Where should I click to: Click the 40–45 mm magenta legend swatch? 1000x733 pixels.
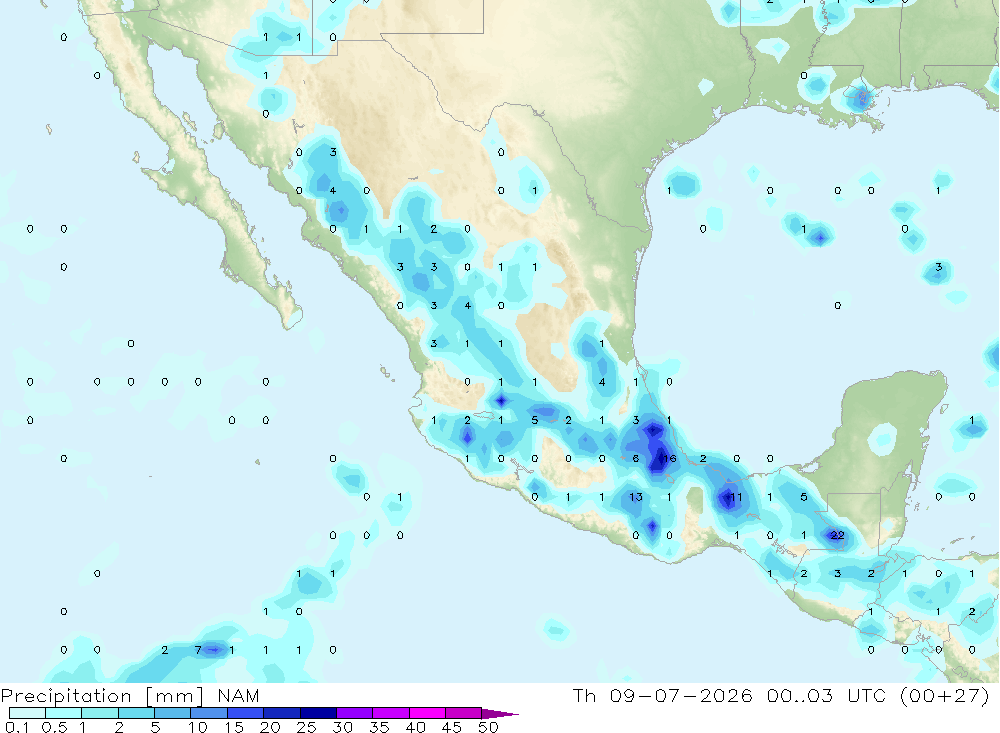tap(427, 713)
